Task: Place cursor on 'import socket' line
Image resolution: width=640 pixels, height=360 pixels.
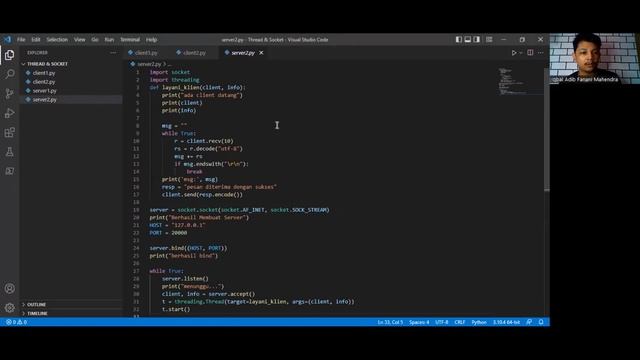Action: 169,72
